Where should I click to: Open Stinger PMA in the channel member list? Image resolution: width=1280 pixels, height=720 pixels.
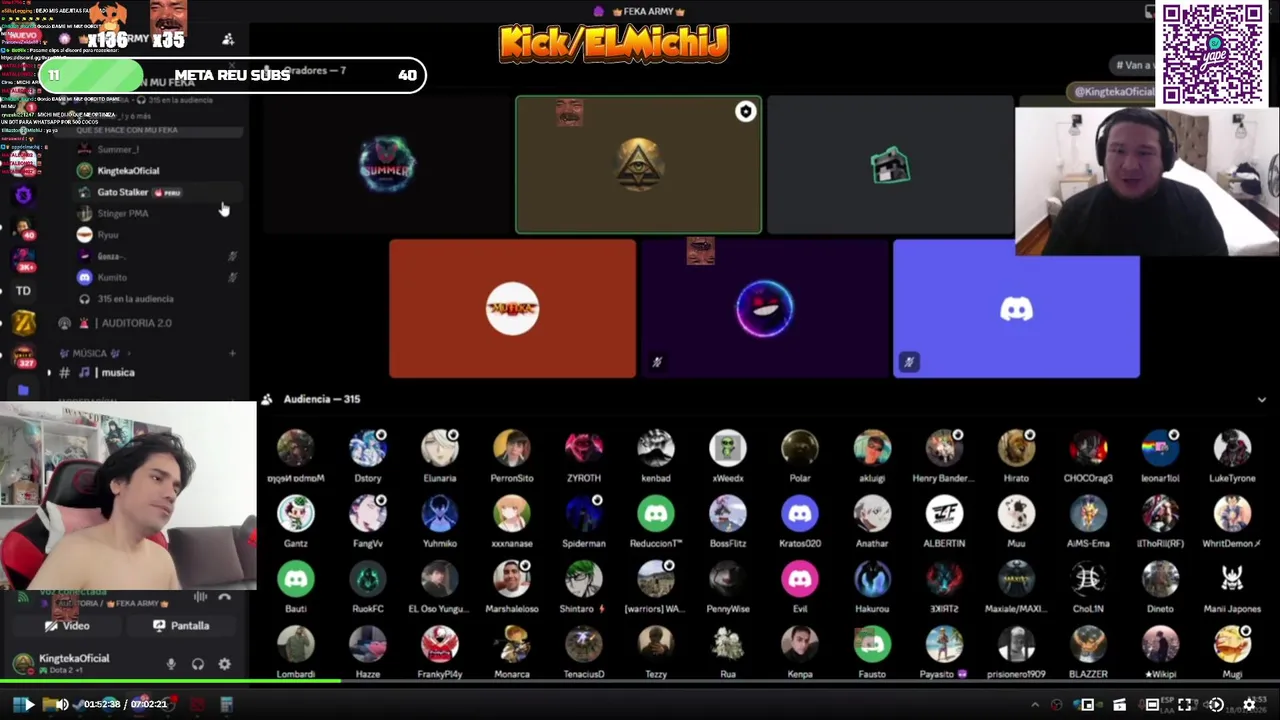point(123,213)
